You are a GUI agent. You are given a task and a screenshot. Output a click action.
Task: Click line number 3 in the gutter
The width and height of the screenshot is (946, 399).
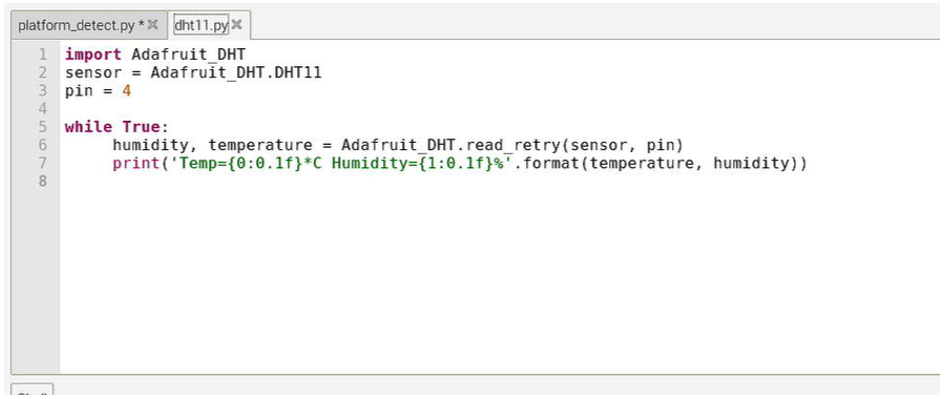[42, 91]
